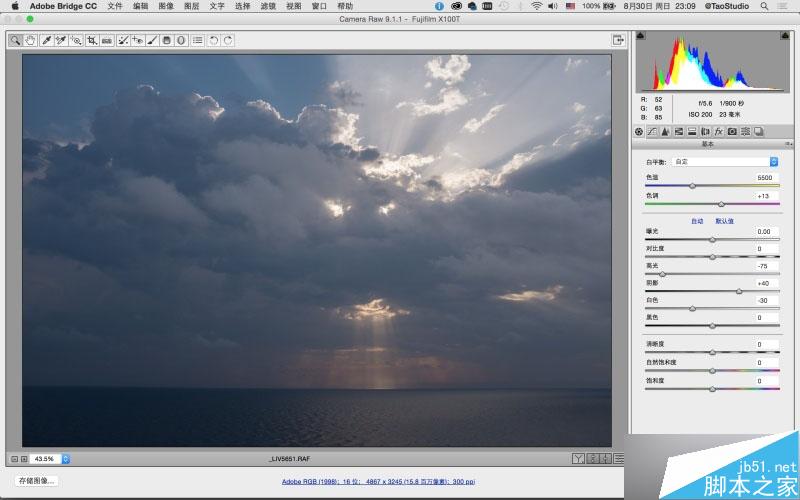
Task: Open the 窗口 (Window) menu
Action: [319, 6]
